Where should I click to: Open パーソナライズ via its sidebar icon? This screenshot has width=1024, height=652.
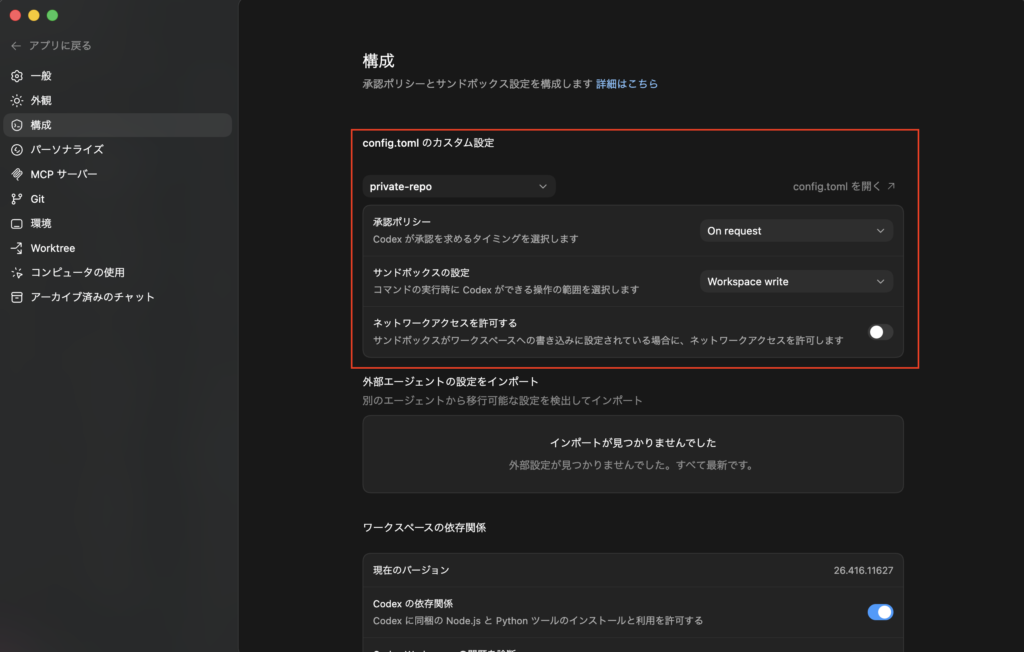16,150
